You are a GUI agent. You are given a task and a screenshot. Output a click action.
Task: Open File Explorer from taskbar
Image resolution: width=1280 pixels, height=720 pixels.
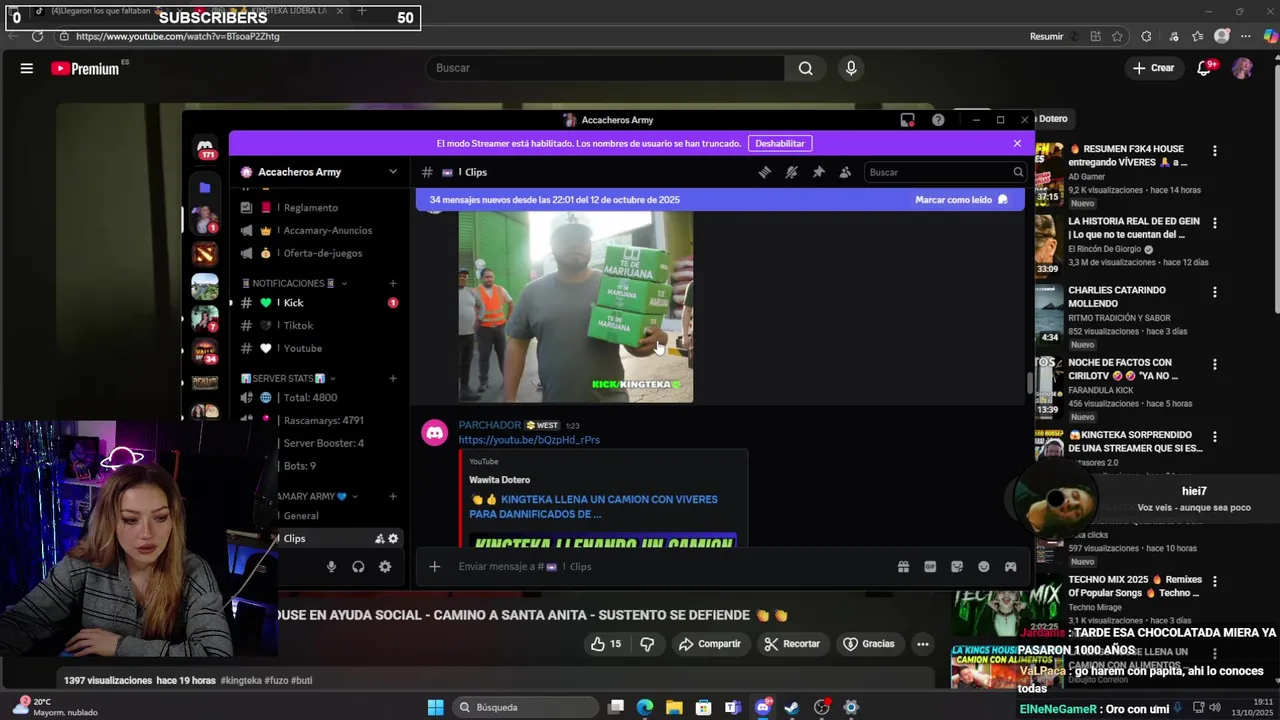[674, 707]
